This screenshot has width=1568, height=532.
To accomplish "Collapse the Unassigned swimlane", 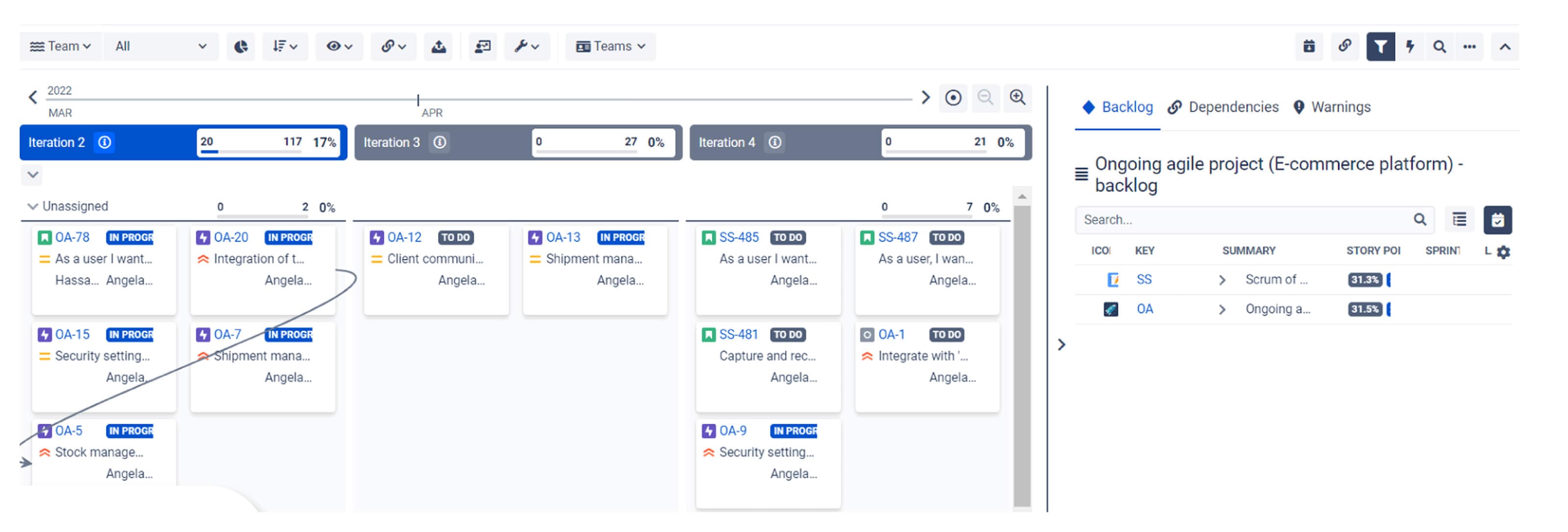I will point(33,207).
